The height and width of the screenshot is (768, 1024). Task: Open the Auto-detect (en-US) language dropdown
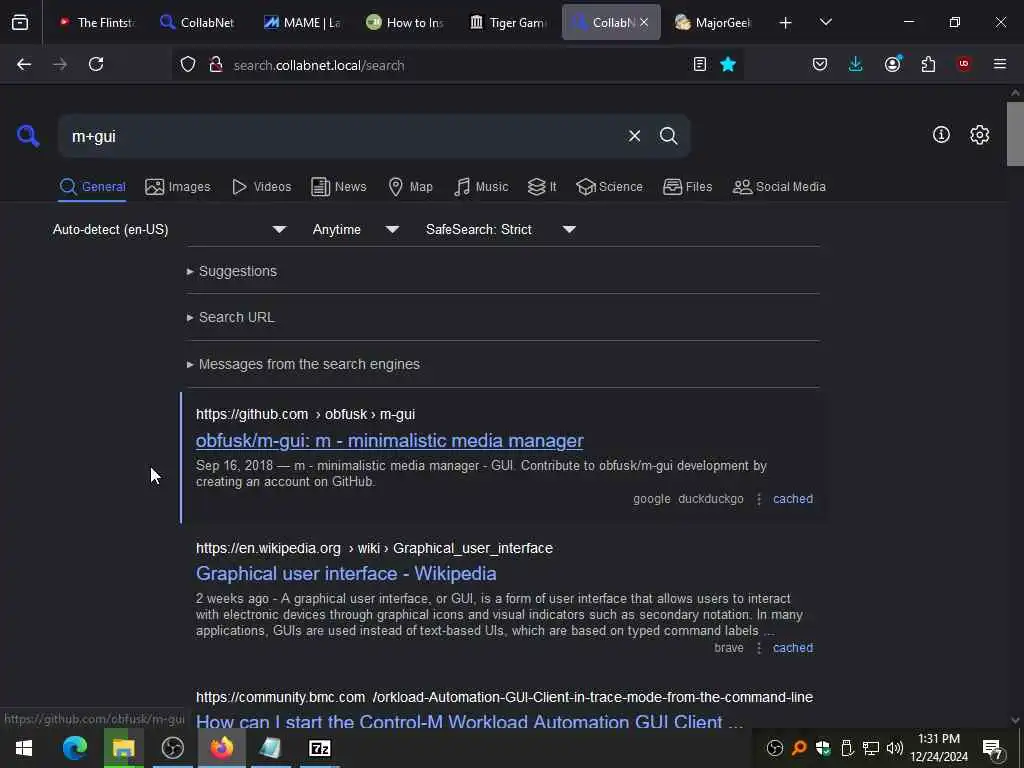170,229
